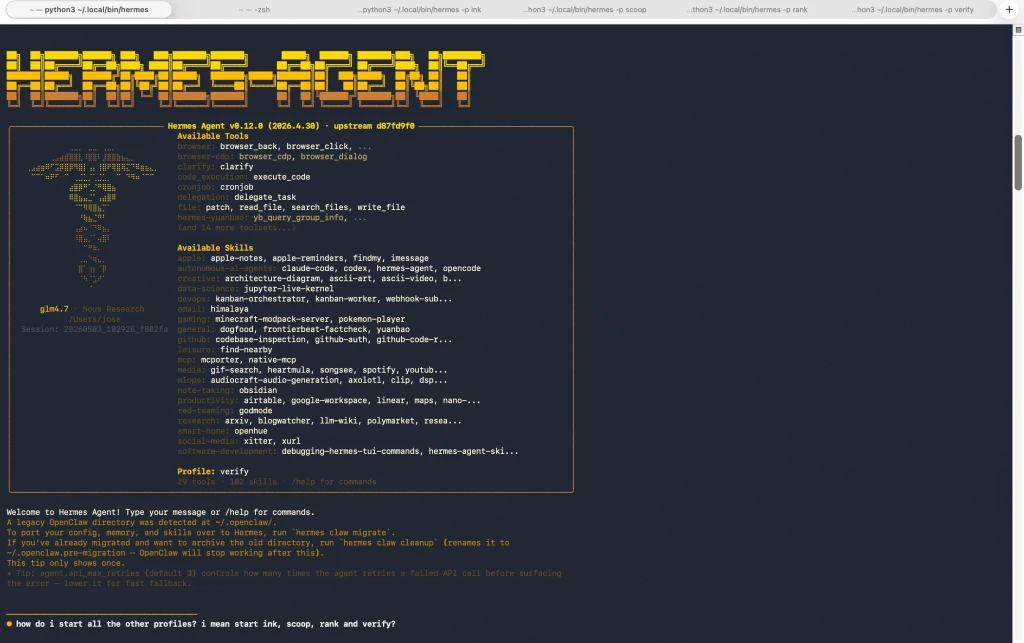The height and width of the screenshot is (643, 1024).
Task: Click the '(and 14 more toolsets...)' text
Action: (236, 228)
